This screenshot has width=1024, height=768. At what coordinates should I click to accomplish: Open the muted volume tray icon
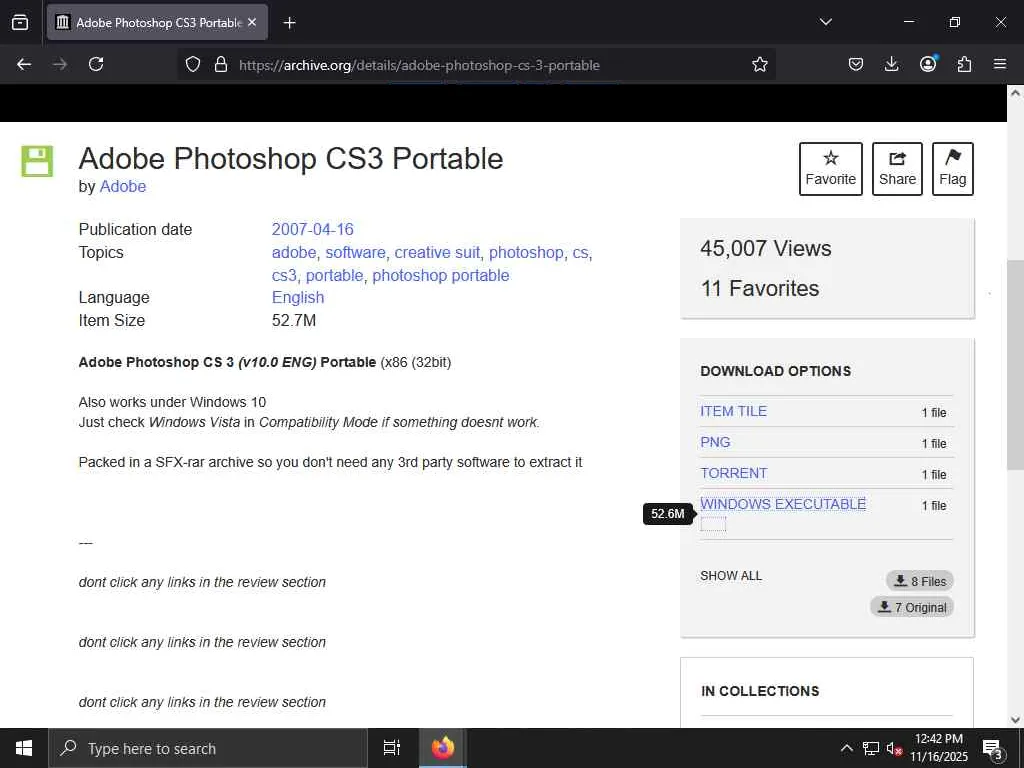coord(895,749)
